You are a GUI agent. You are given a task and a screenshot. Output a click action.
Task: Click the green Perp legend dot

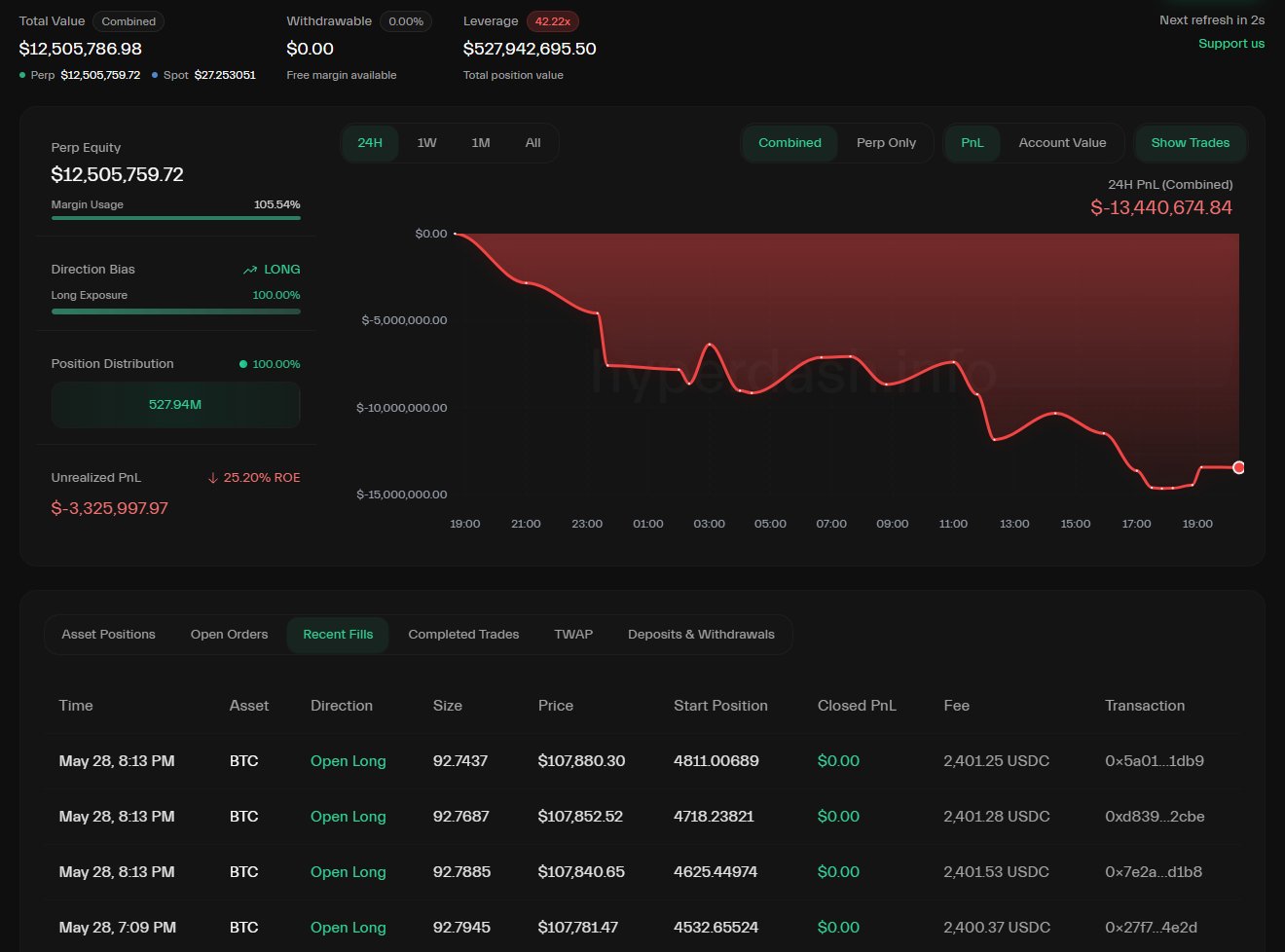[22, 75]
